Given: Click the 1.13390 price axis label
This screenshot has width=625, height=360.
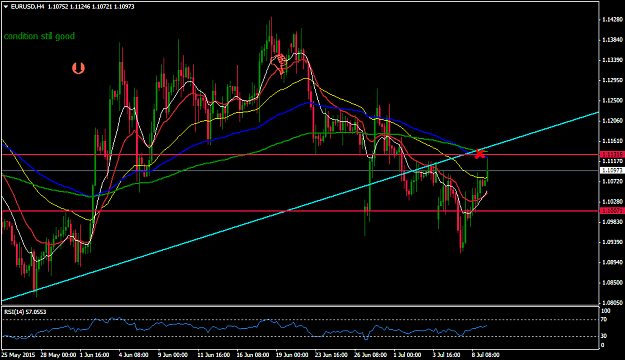Looking at the screenshot, I should [613, 60].
